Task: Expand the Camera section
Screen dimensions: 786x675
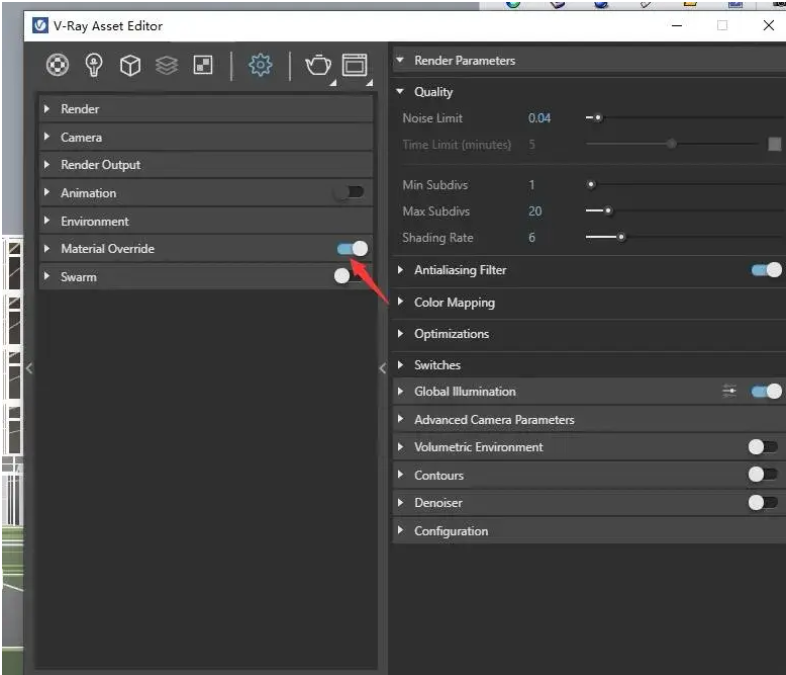Action: (206, 137)
